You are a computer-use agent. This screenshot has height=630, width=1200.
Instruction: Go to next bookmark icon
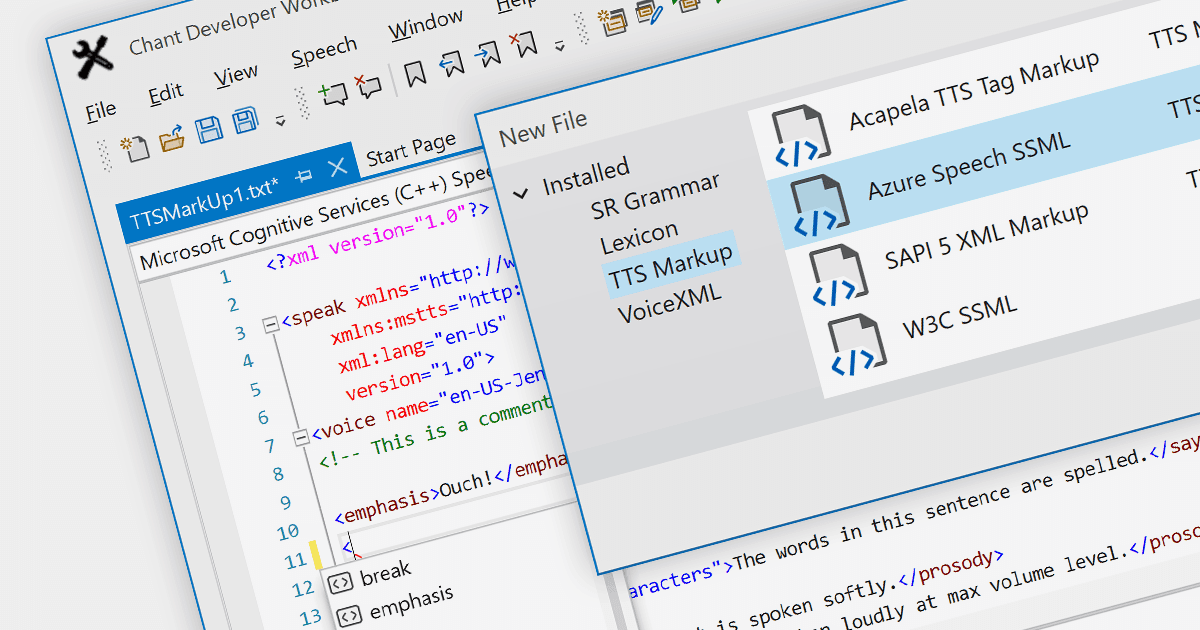[x=487, y=55]
